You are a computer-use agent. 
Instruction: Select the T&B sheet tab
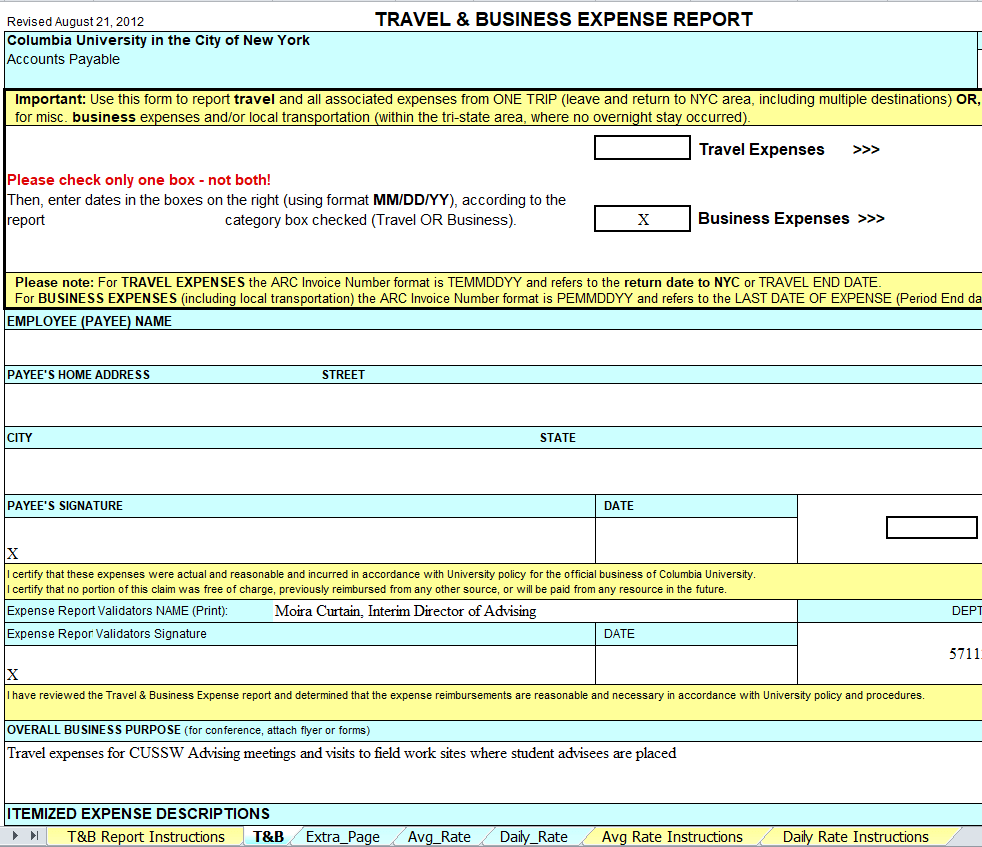pos(268,836)
